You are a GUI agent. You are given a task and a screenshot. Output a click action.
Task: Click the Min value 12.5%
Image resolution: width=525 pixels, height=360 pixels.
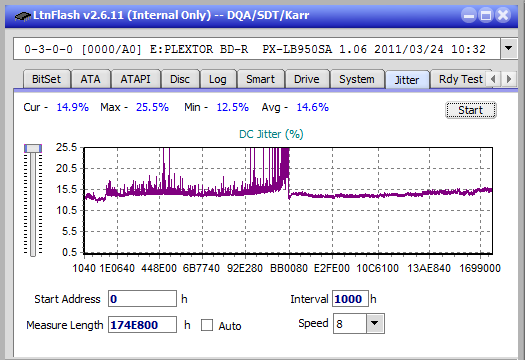tap(232, 107)
